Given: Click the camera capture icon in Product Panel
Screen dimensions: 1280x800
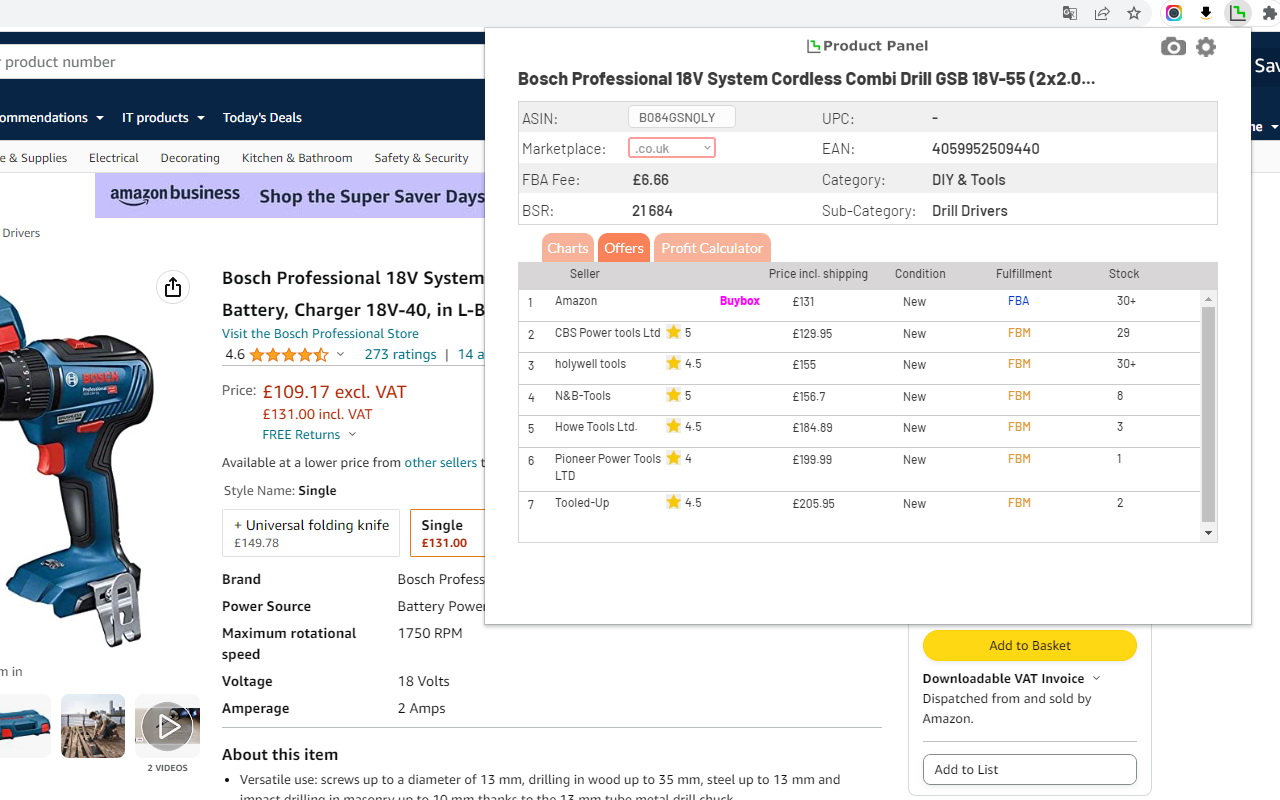Looking at the screenshot, I should 1173,46.
